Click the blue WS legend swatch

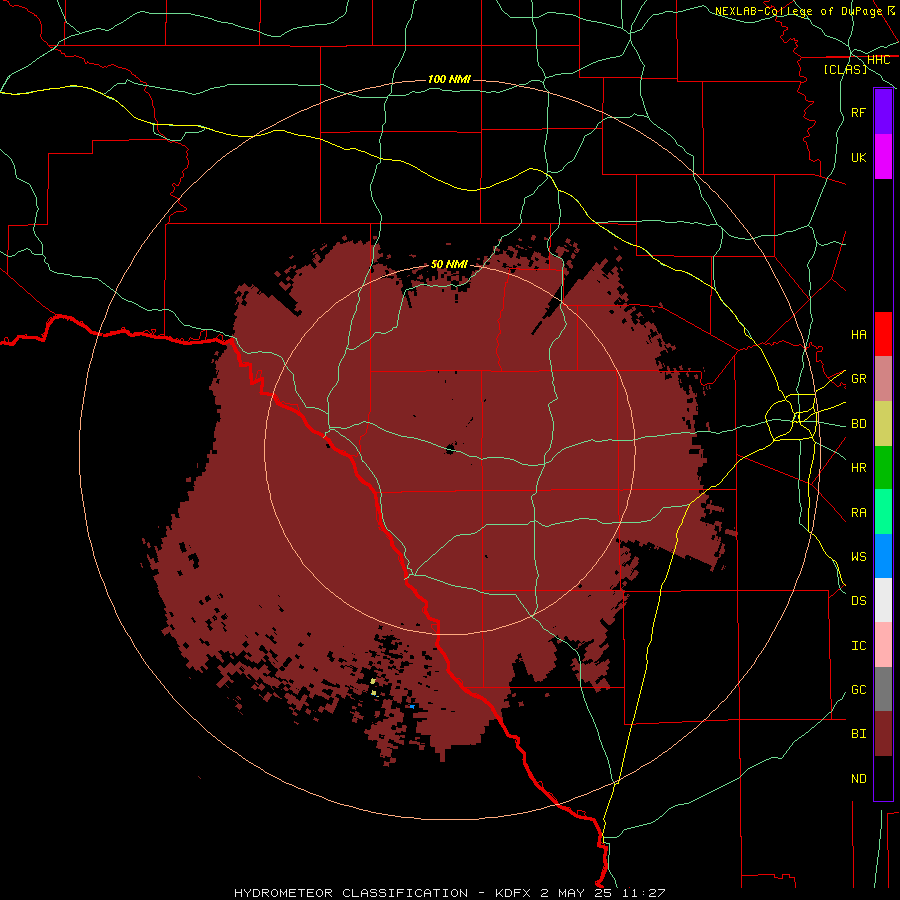pos(883,556)
